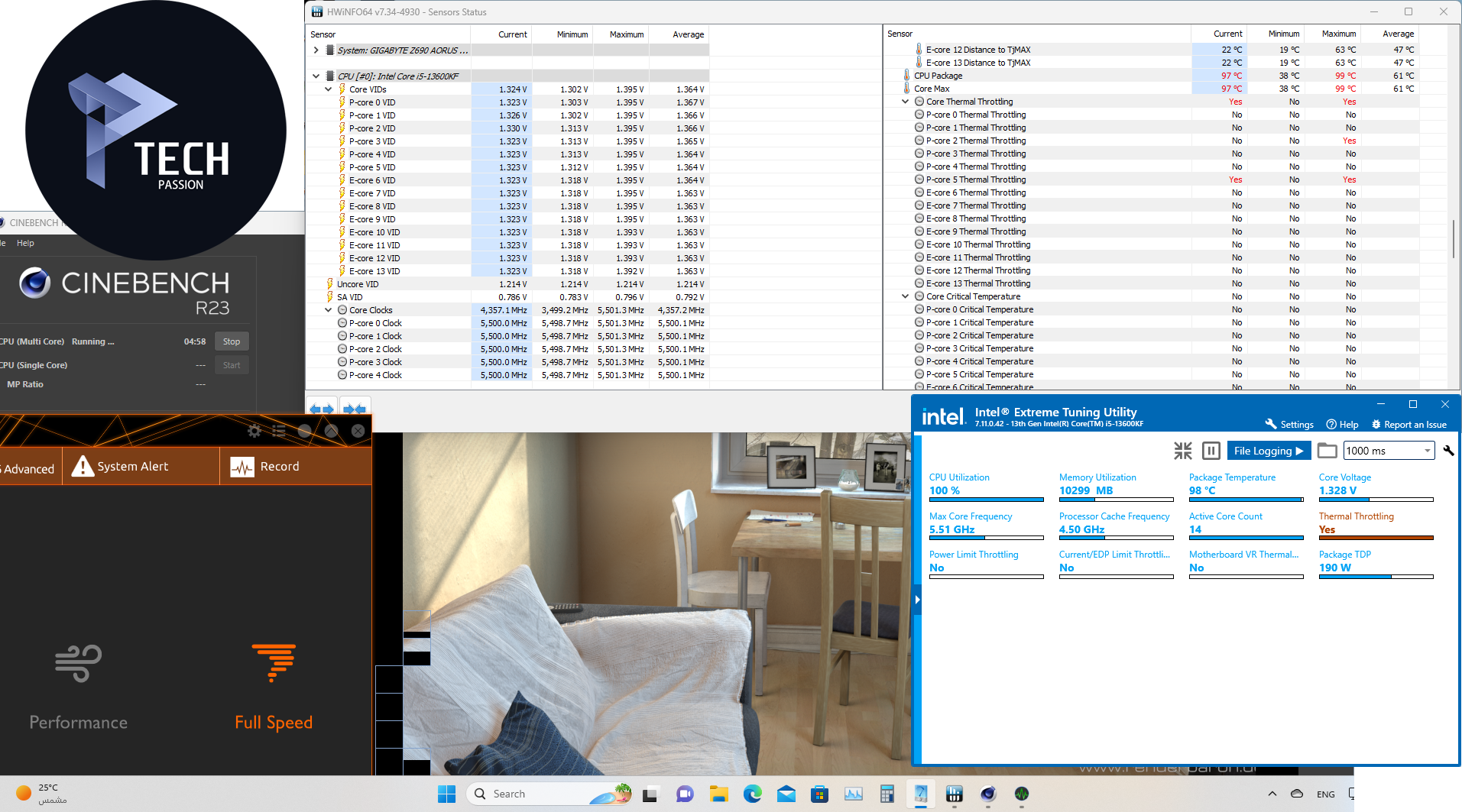The image size is (1462, 812).
Task: Expand the System GIGABYTE Z690 AORUS node
Action: [316, 50]
